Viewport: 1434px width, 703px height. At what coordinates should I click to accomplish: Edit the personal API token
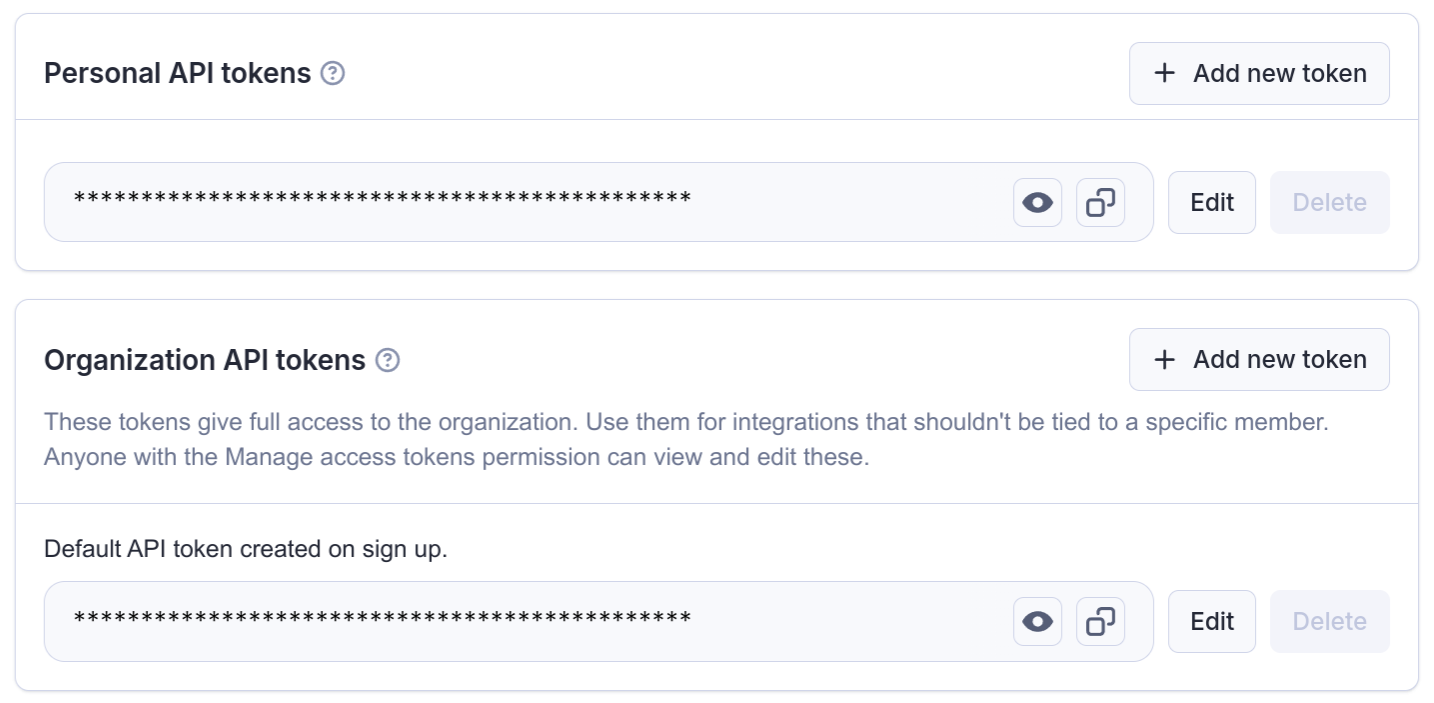(x=1211, y=202)
